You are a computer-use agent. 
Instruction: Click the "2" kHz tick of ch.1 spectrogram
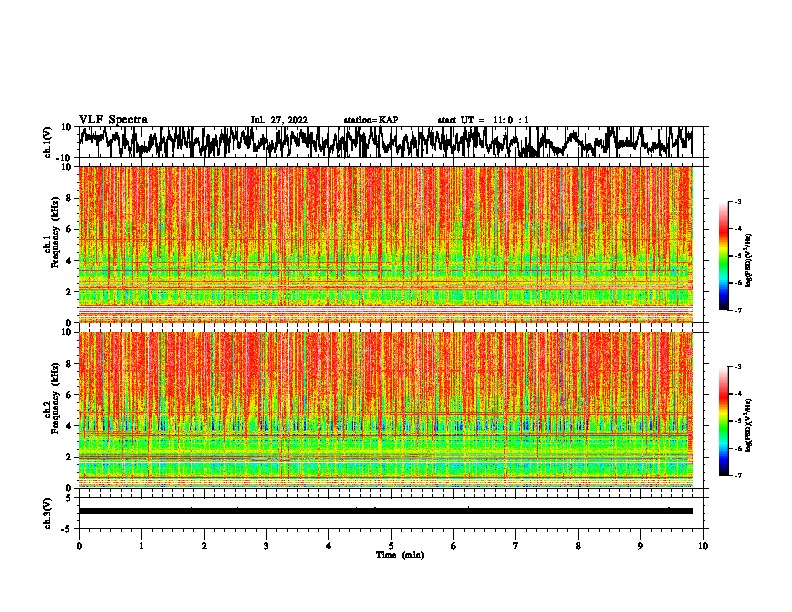(x=69, y=291)
